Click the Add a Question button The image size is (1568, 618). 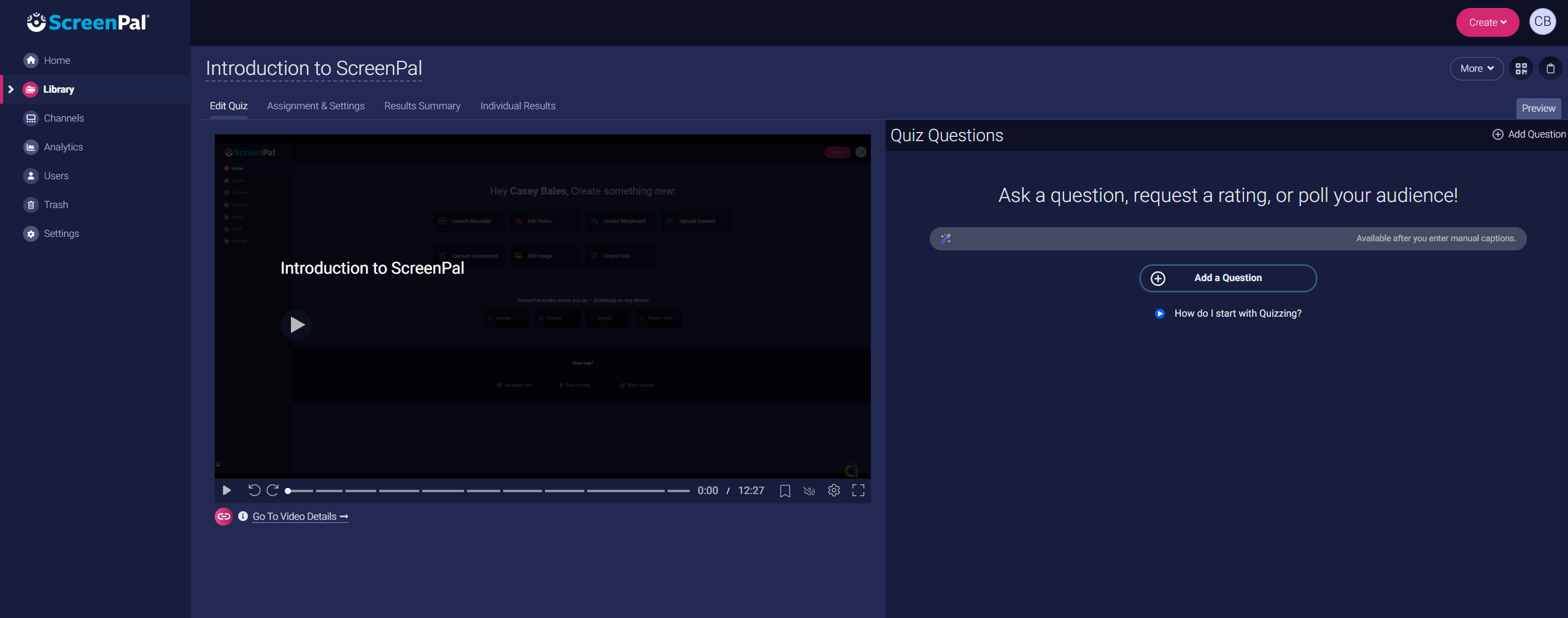(1227, 278)
